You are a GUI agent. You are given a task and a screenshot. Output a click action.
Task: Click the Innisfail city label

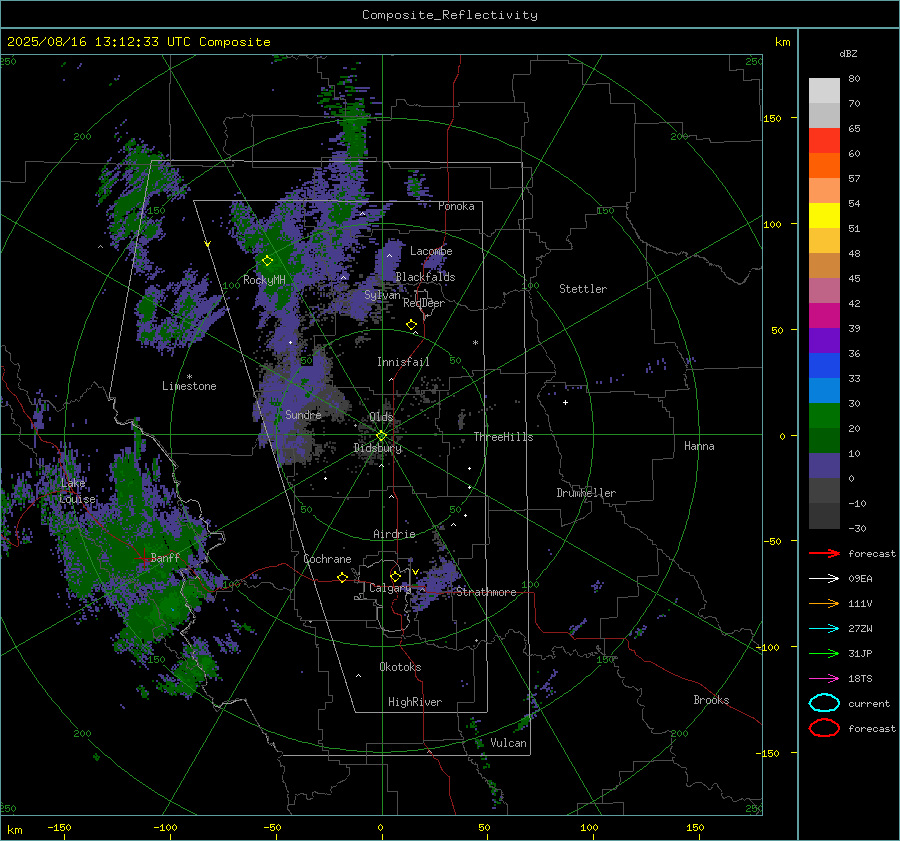click(x=403, y=362)
